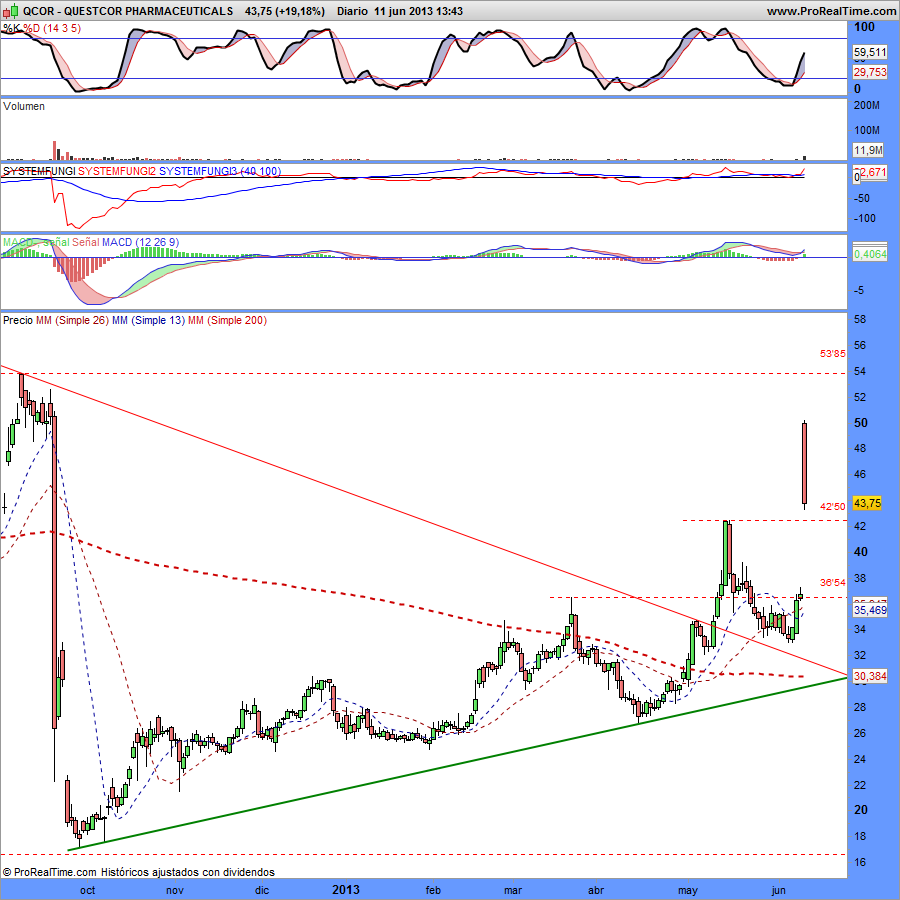This screenshot has height=900, width=900.
Task: Select the Diario timeframe label
Action: [x=352, y=11]
